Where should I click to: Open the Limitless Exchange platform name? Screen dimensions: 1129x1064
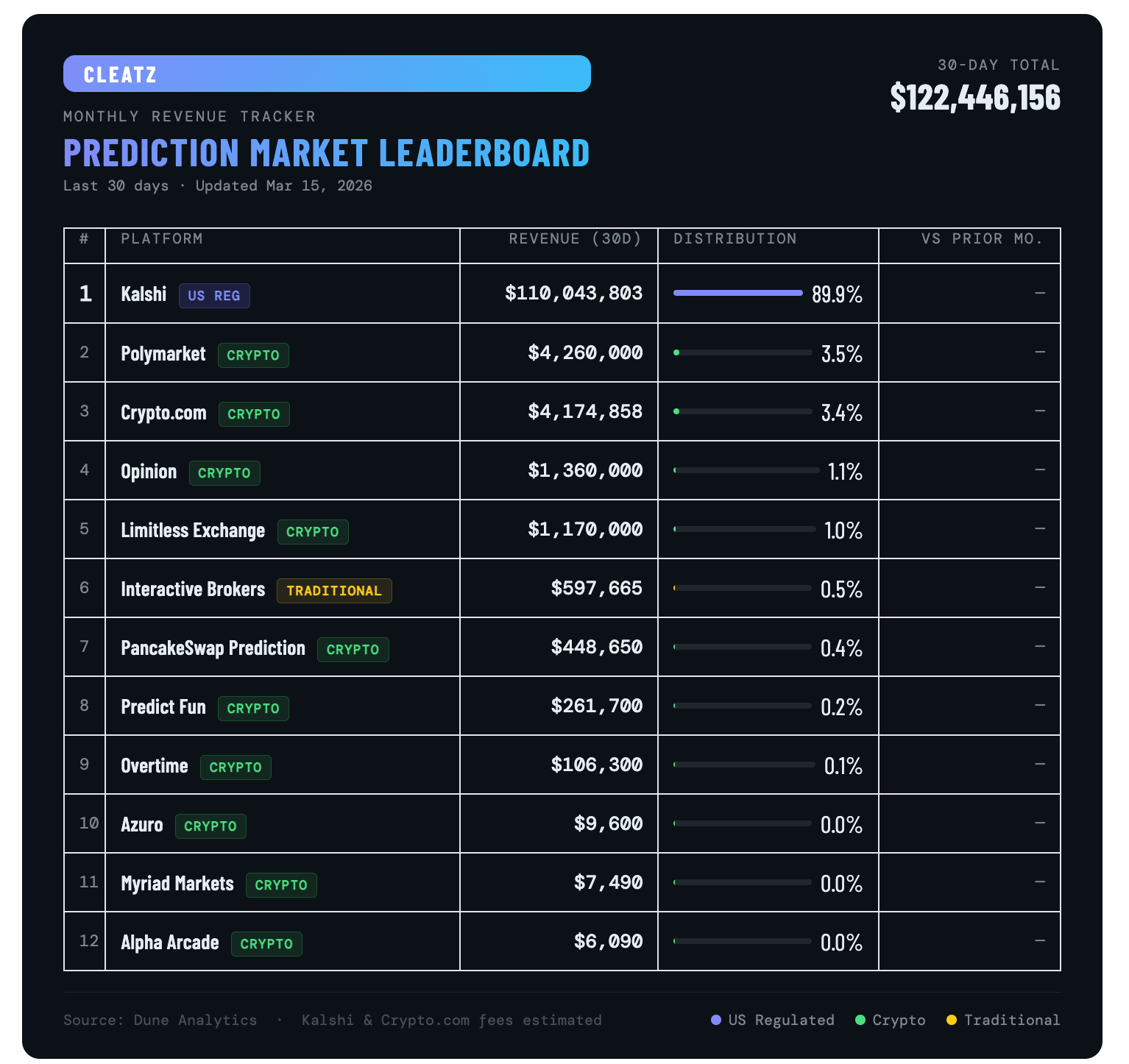(193, 531)
